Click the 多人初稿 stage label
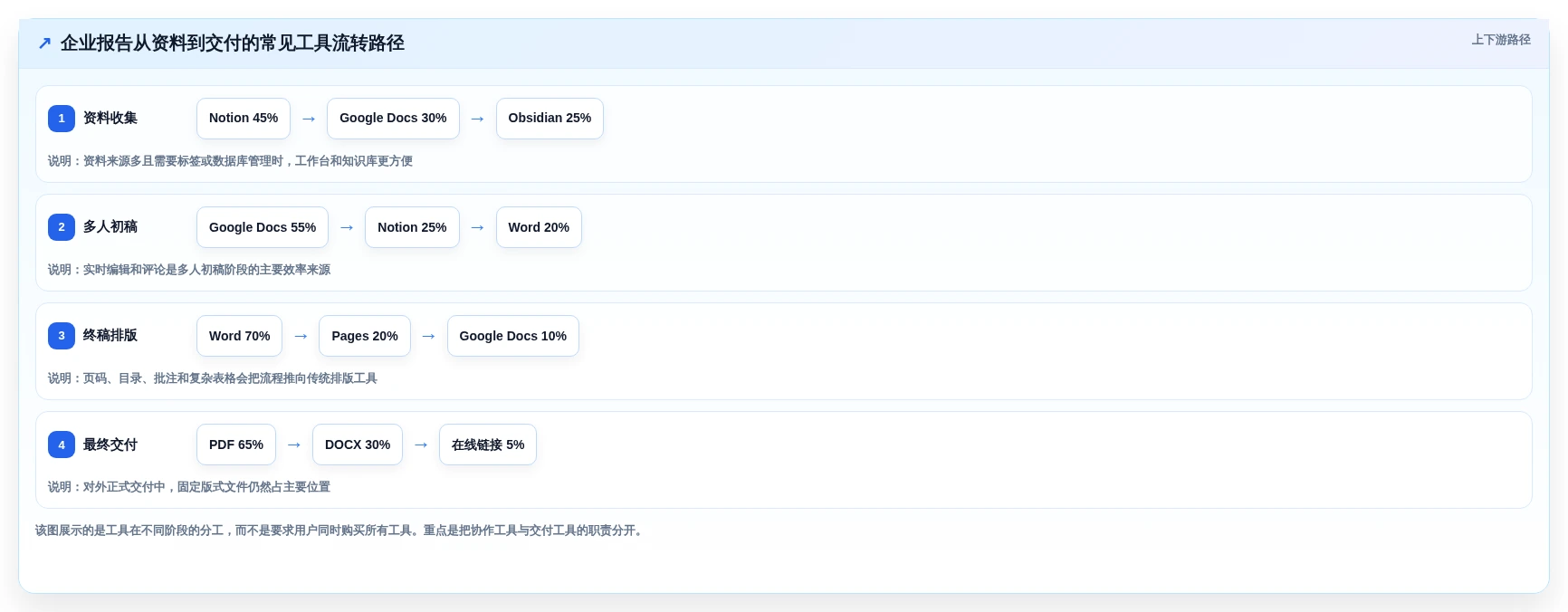The height and width of the screenshot is (612, 1568). pos(110,227)
